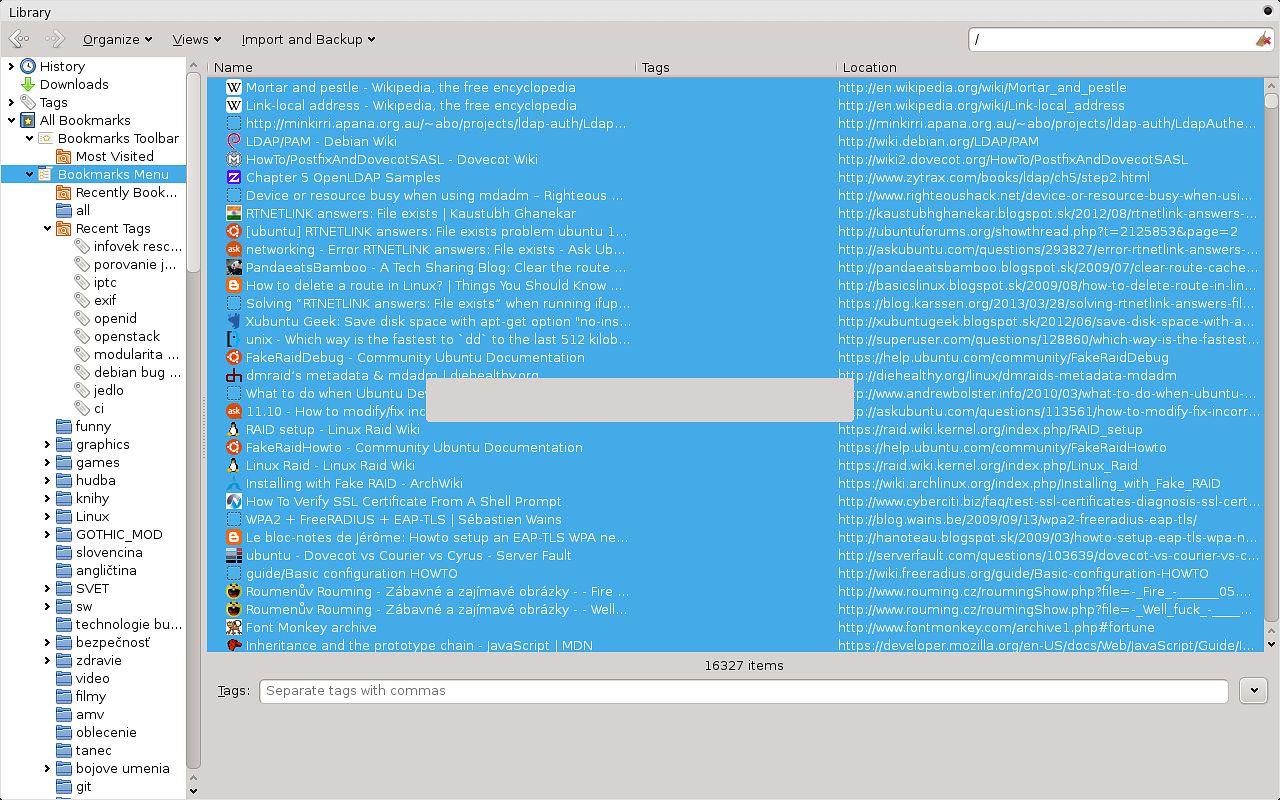Open the Organize dropdown menu

point(117,39)
